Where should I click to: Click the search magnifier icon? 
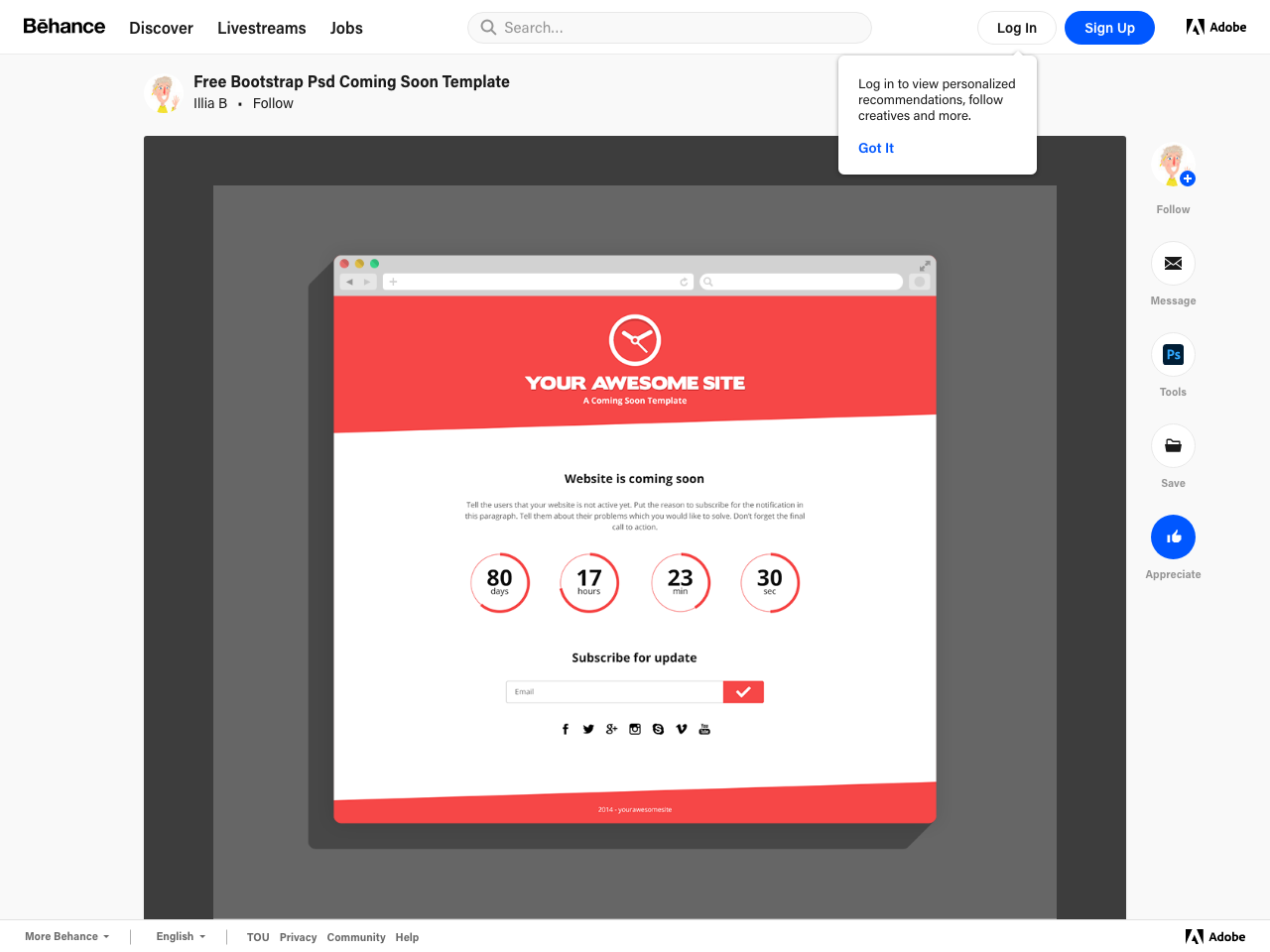(x=488, y=27)
